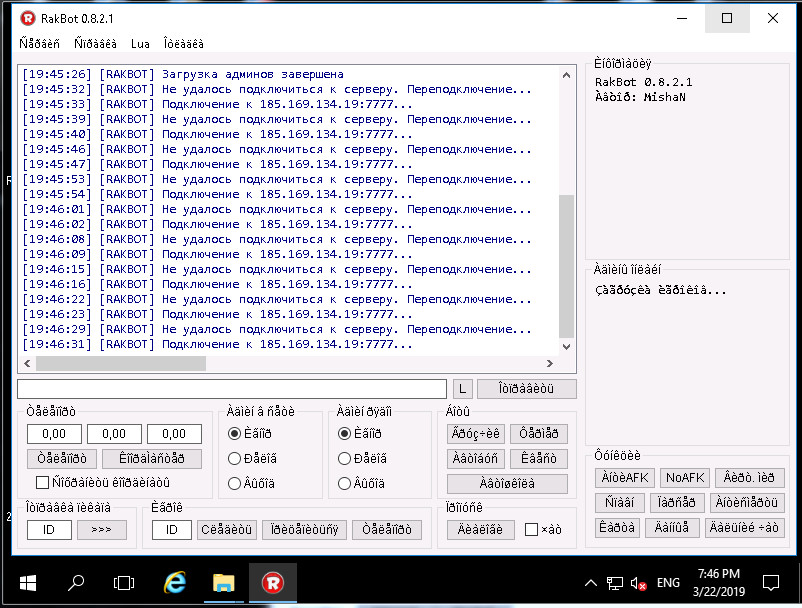Image resolution: width=802 pixels, height=608 pixels.
Task: Click log scroll up arrow
Action: tap(566, 75)
